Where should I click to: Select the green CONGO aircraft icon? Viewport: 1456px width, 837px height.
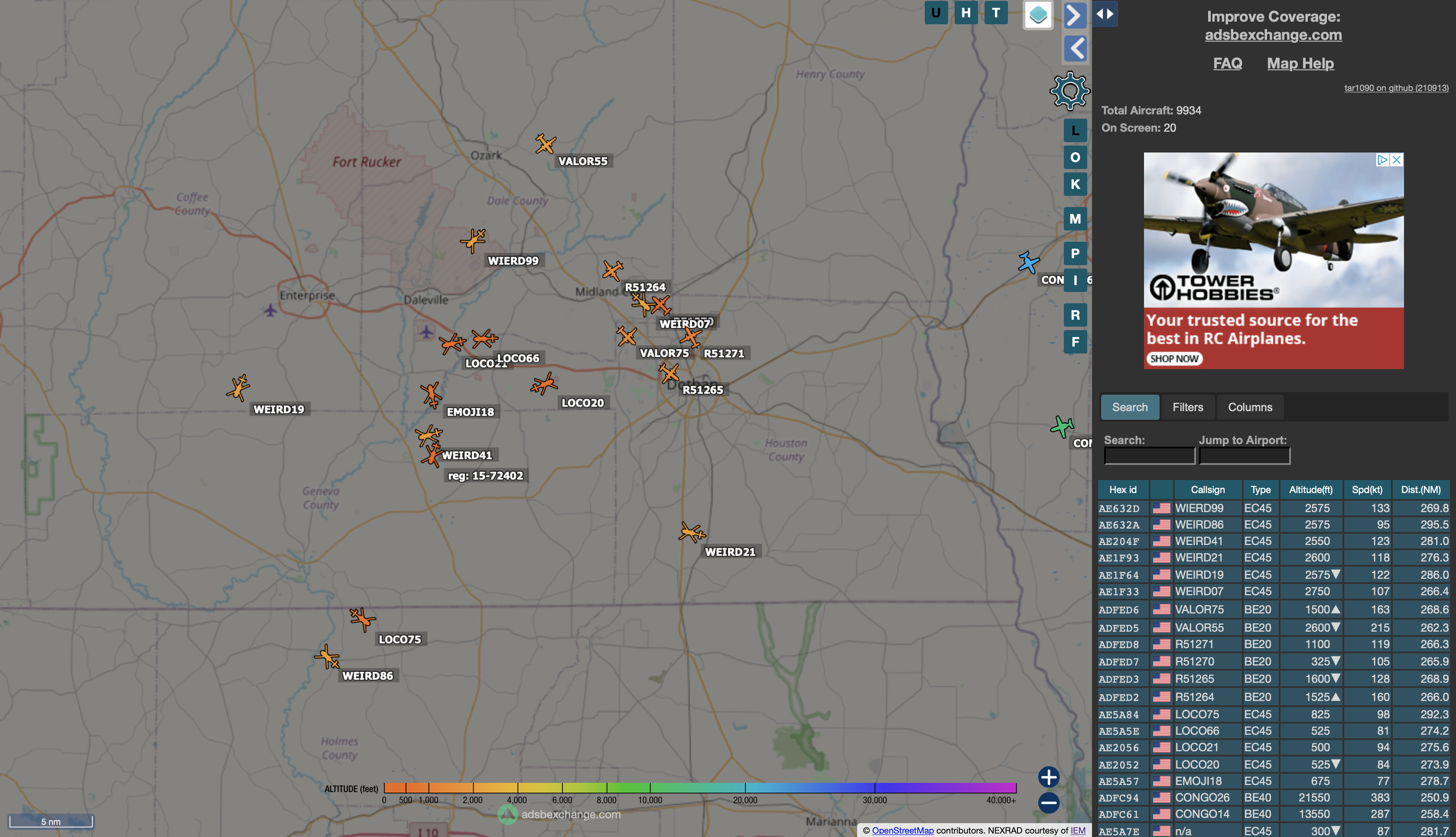point(1062,427)
